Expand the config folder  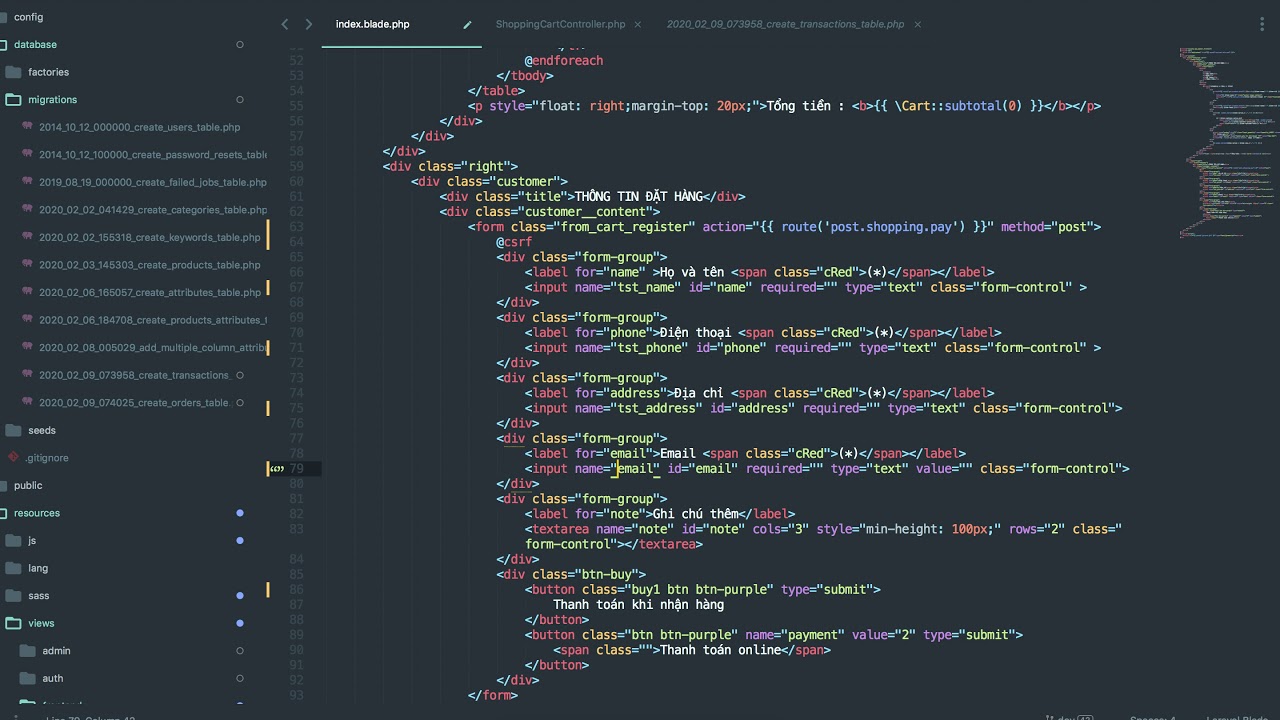click(x=28, y=17)
